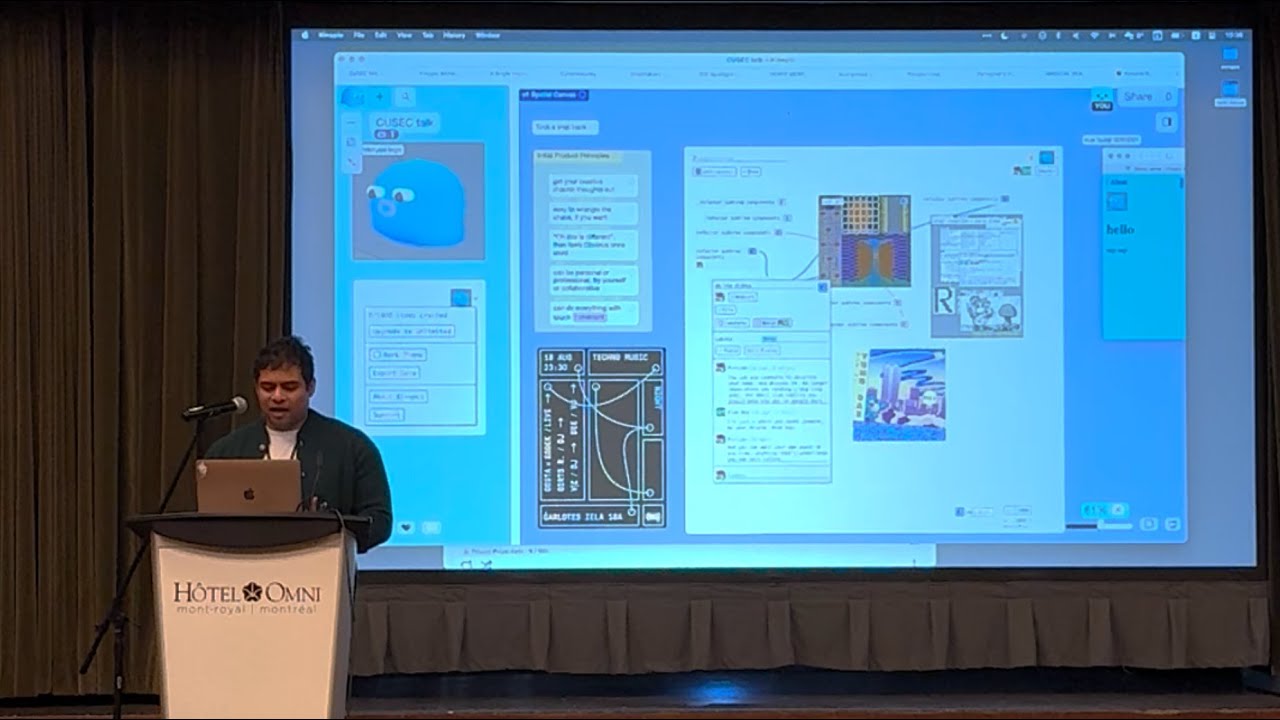The height and width of the screenshot is (720, 1280).
Task: Select the 'easy to wrangle the chaos' card
Action: 593,214
